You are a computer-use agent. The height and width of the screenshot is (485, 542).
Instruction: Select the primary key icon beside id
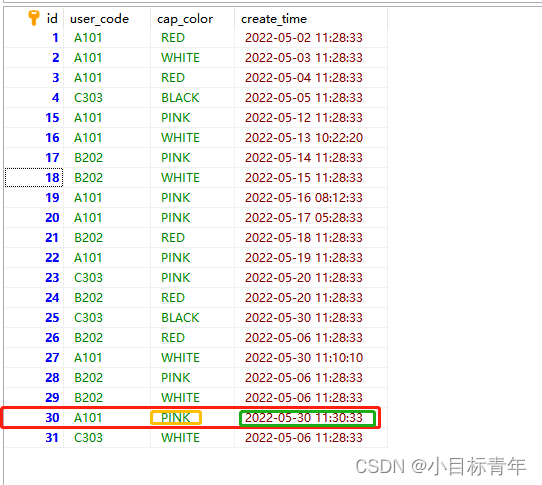pos(34,18)
